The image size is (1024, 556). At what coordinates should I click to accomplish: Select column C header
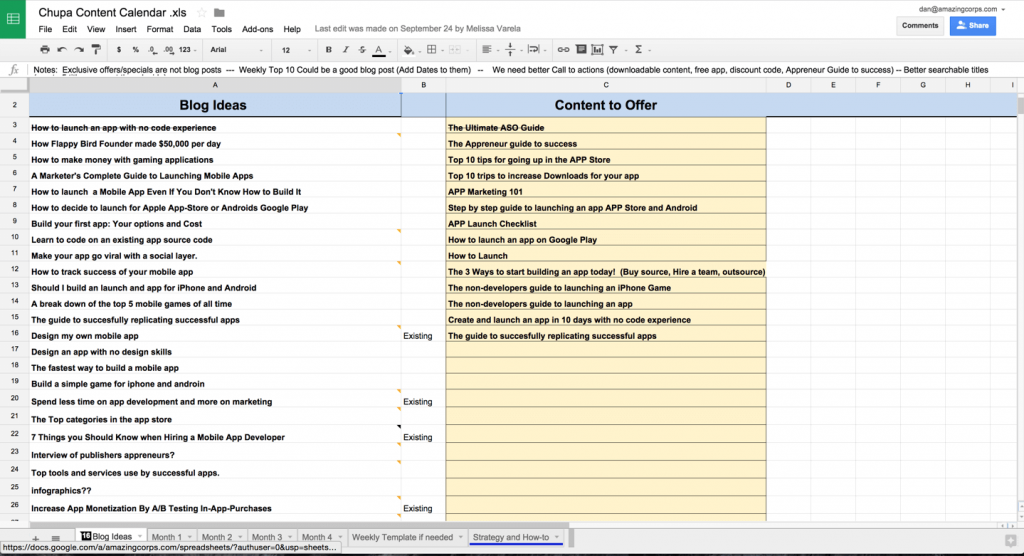coord(605,85)
